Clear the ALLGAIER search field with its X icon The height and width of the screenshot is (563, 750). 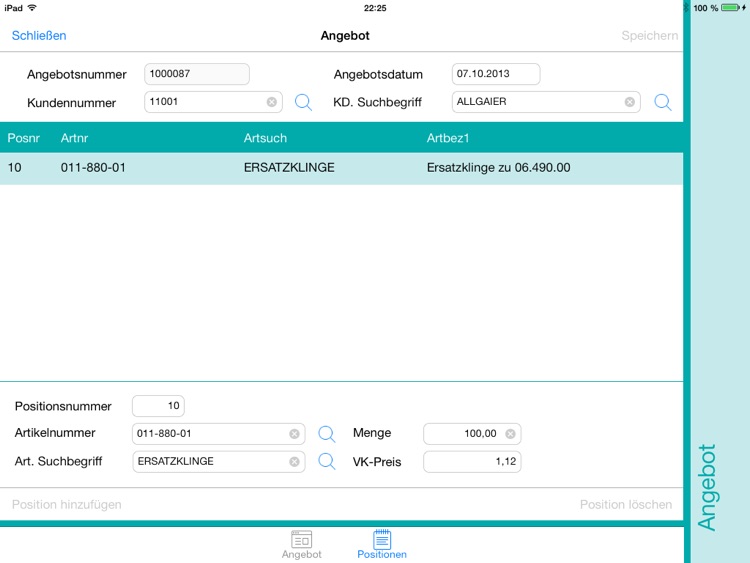630,102
